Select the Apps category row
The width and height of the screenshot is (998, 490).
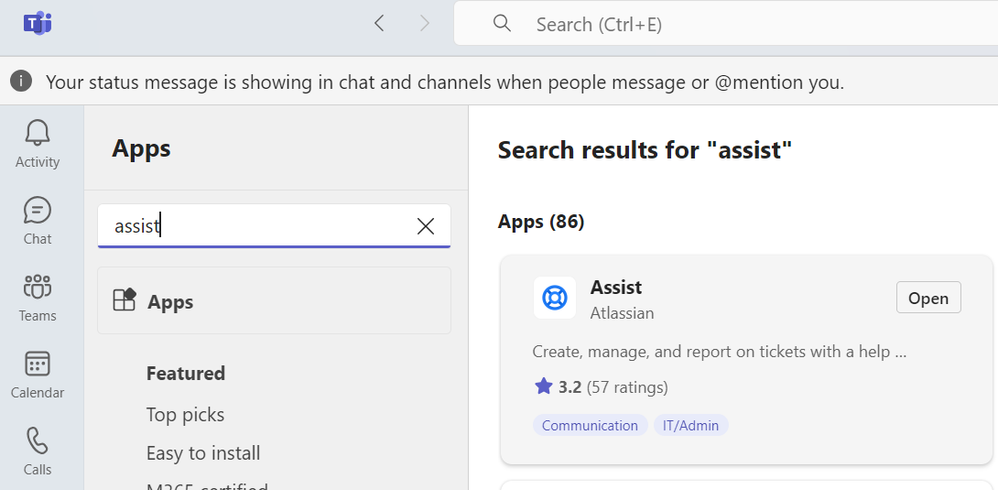point(274,300)
